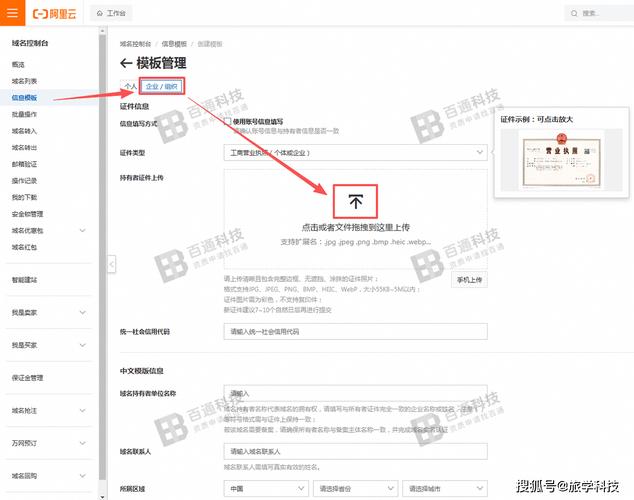
Task: Click the upload arrow icon
Action: coord(355,201)
